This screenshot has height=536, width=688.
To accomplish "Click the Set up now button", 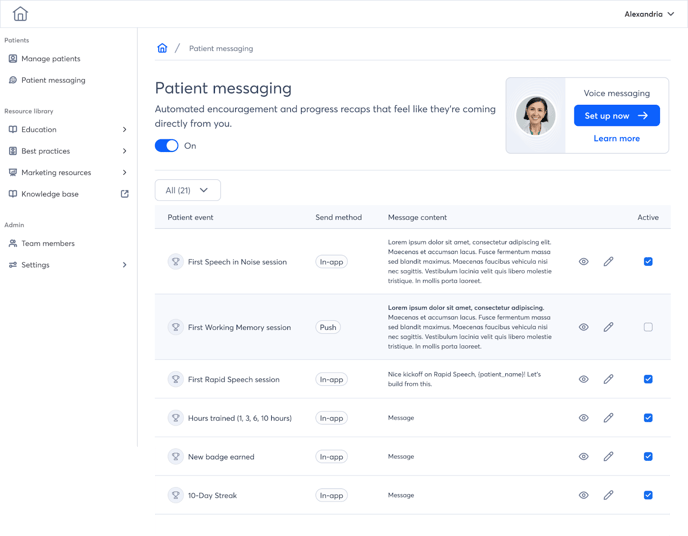I will (x=616, y=116).
